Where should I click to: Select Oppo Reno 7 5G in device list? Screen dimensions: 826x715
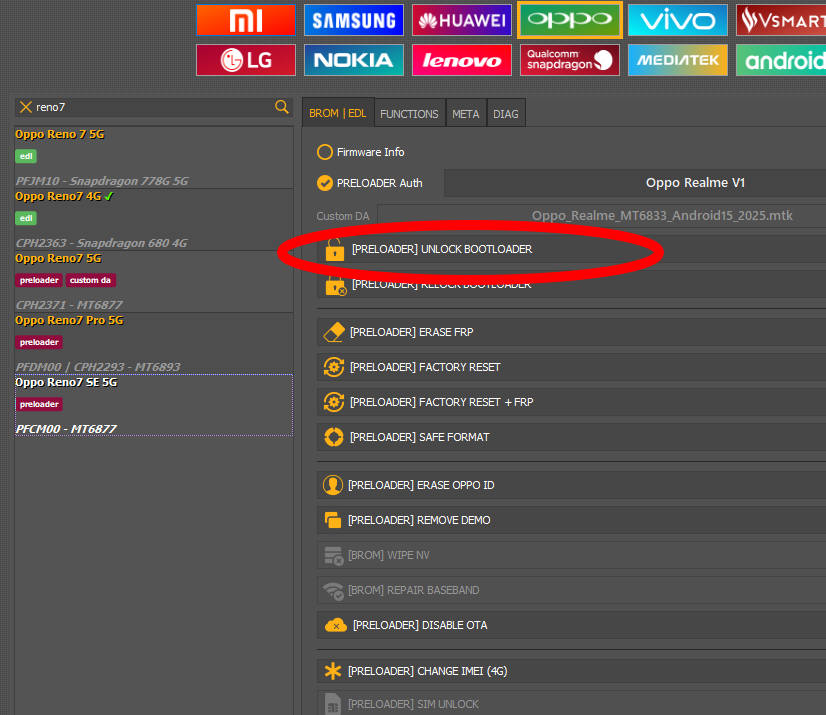(154, 158)
